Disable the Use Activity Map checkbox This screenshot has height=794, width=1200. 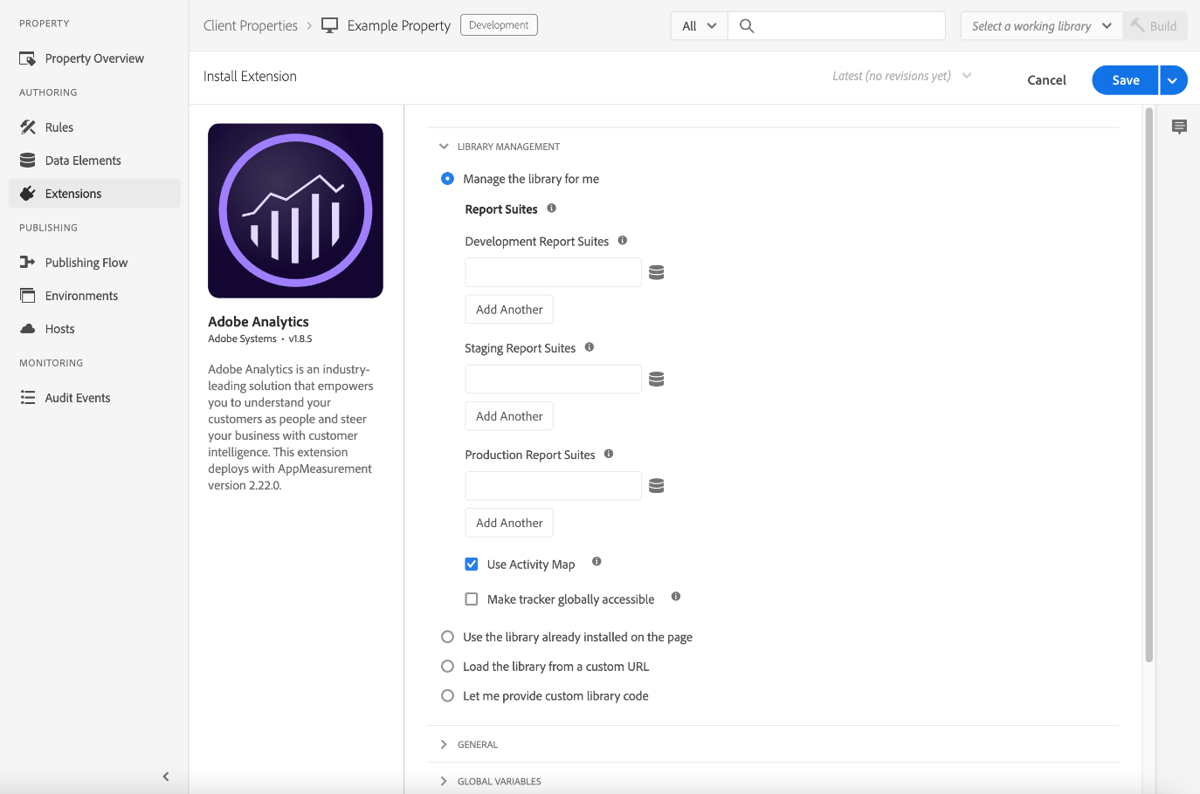pyautogui.click(x=471, y=563)
